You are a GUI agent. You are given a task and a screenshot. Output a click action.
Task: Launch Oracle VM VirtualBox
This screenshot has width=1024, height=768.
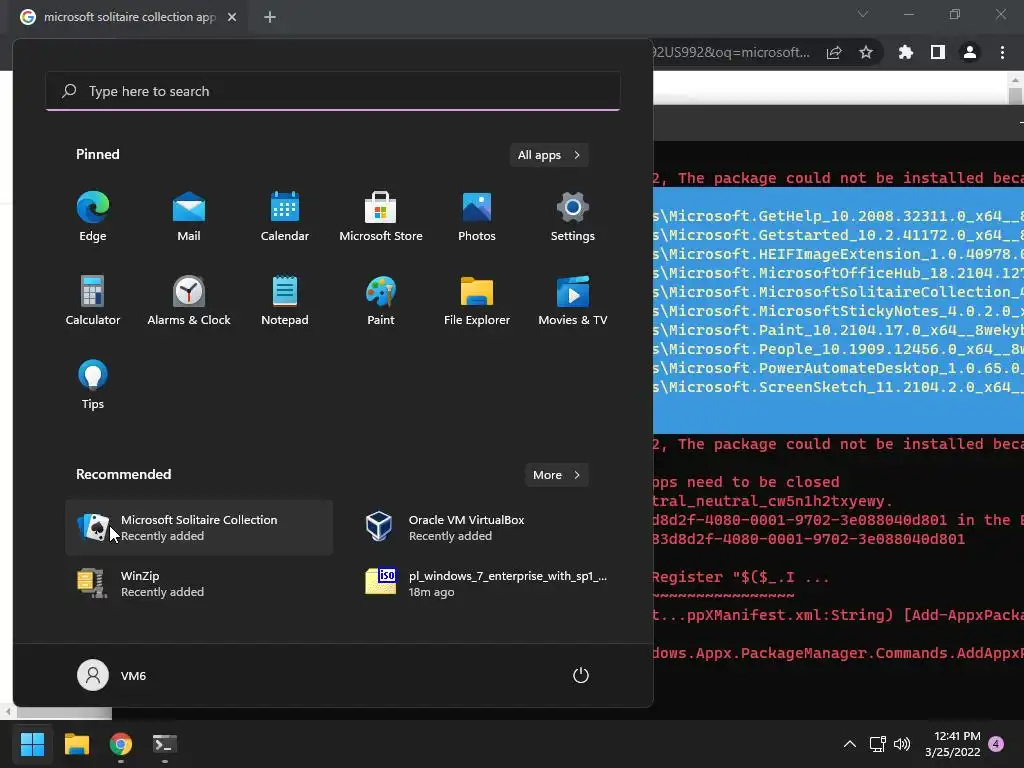(x=487, y=528)
